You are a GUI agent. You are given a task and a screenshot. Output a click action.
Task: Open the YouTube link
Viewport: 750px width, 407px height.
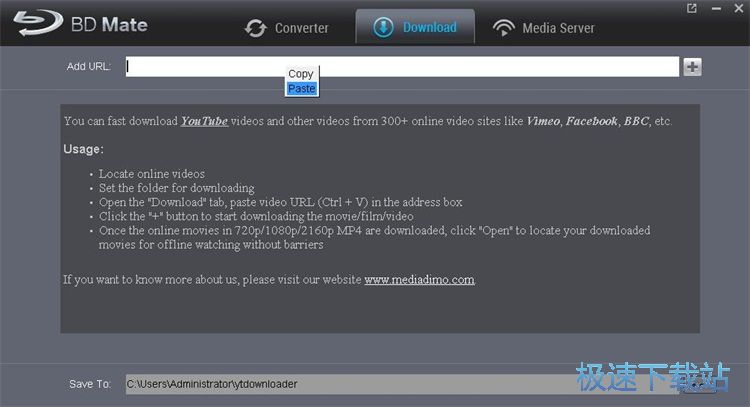pos(204,121)
